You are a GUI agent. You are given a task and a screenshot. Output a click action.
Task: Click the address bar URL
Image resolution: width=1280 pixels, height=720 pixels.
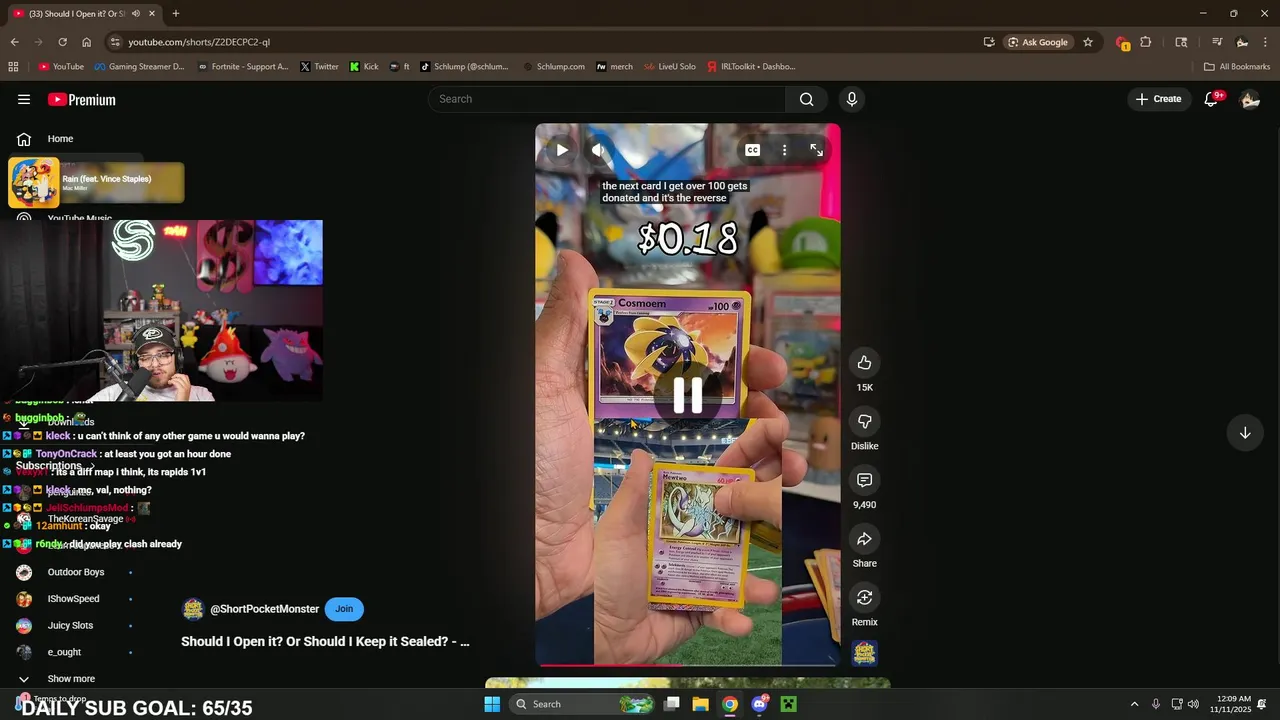coord(199,42)
